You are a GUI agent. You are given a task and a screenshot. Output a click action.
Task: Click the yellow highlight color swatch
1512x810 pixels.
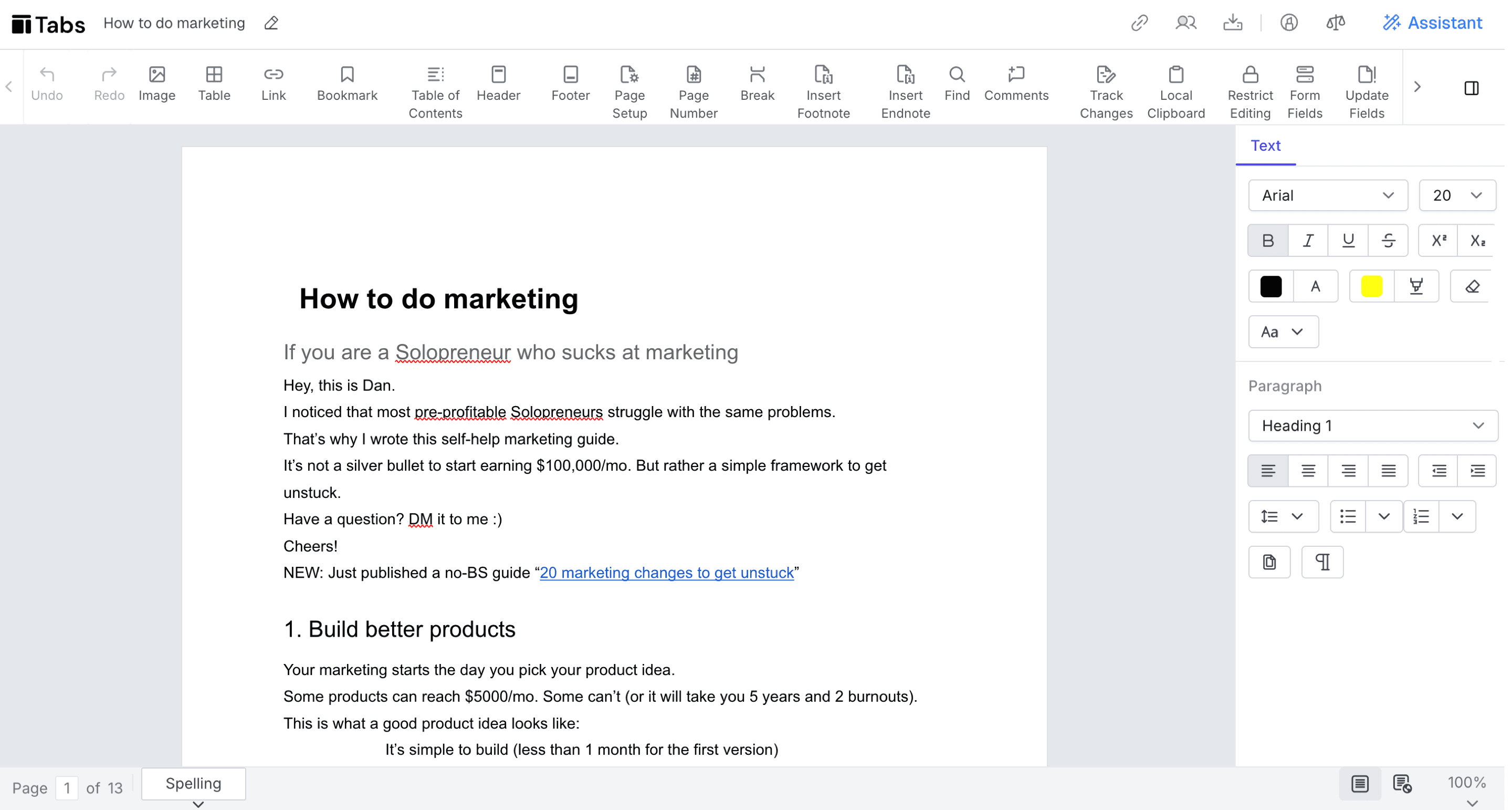click(x=1371, y=287)
